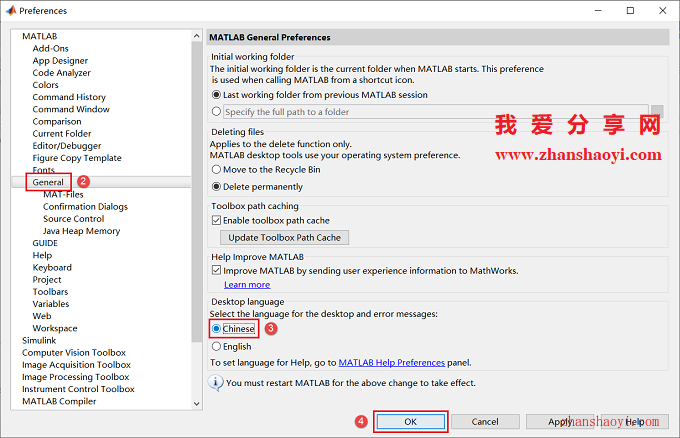680x438 pixels.
Task: Open Command History preferences
Action: [x=69, y=97]
